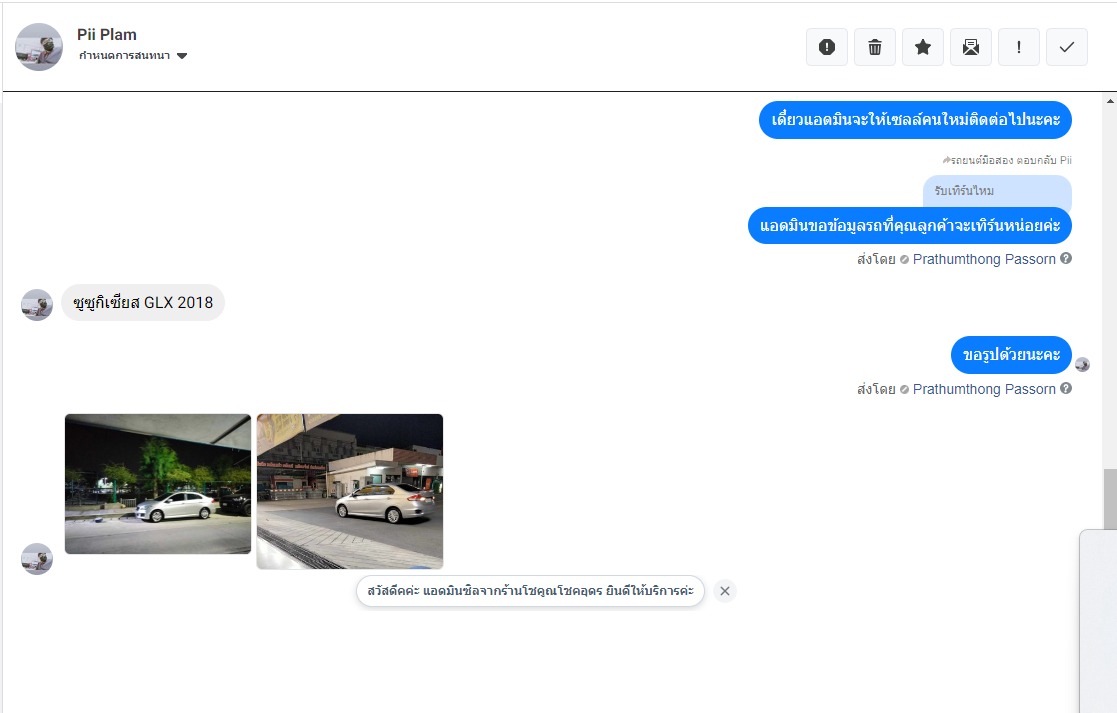1117x713 pixels.
Task: Click the scroll up arrow of the chat
Action: pyautogui.click(x=1110, y=101)
